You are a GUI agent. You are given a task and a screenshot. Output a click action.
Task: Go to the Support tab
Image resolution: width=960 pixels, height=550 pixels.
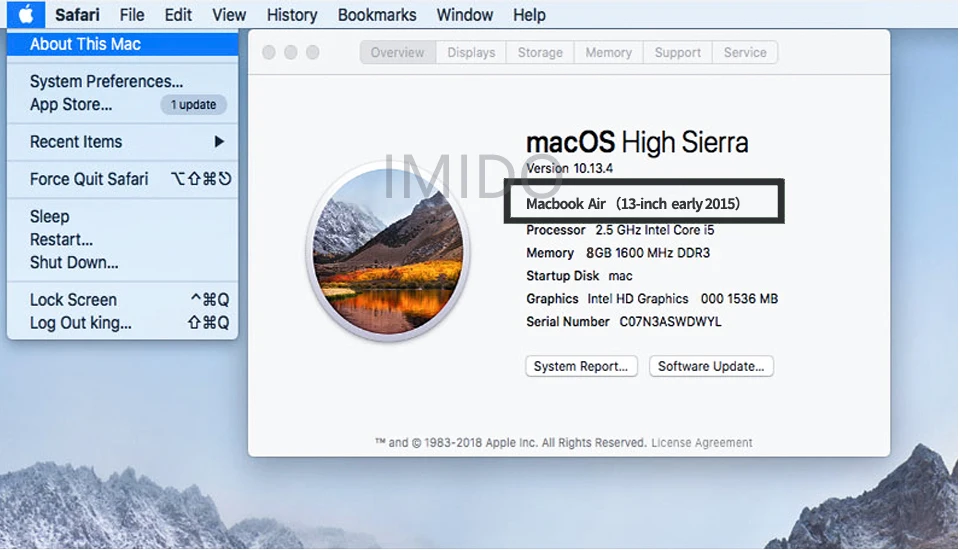click(677, 53)
